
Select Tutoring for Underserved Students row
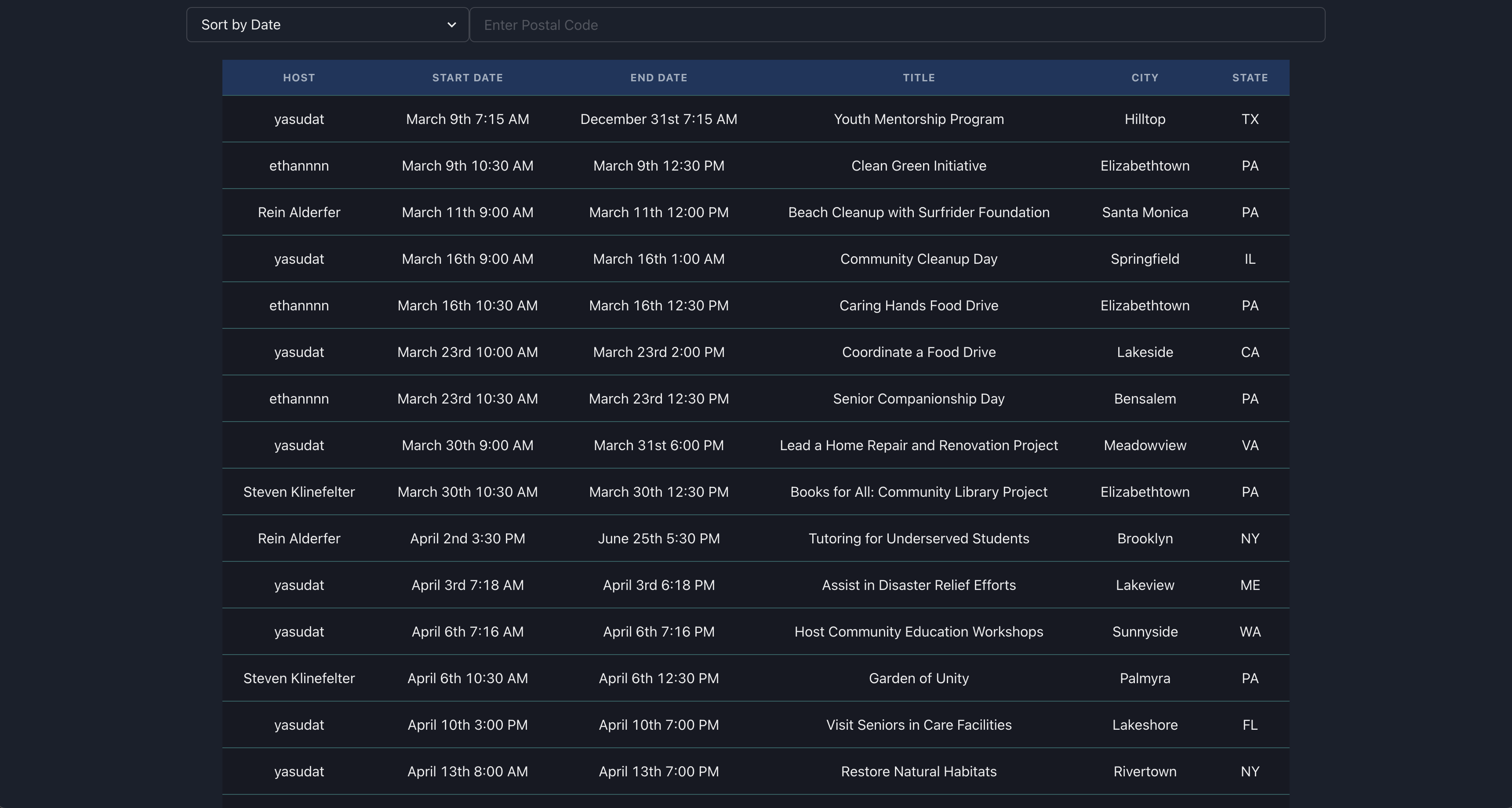pos(919,539)
